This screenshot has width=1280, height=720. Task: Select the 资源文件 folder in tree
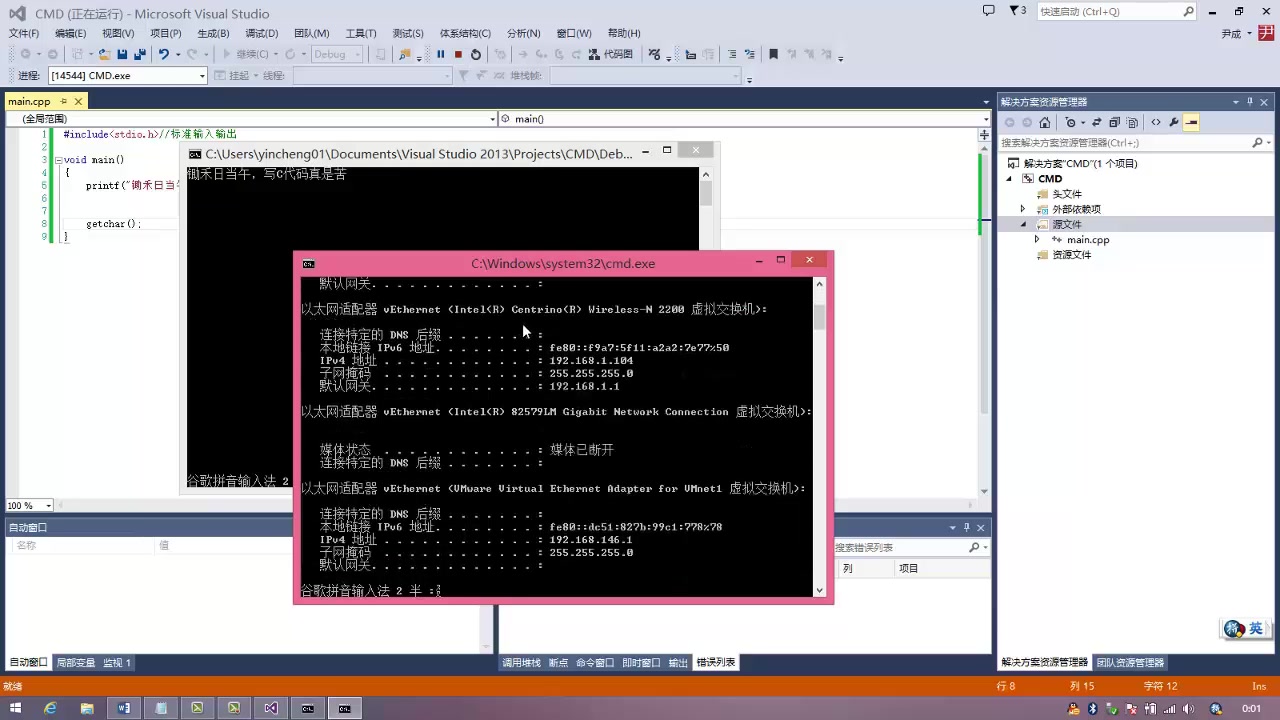tap(1071, 255)
